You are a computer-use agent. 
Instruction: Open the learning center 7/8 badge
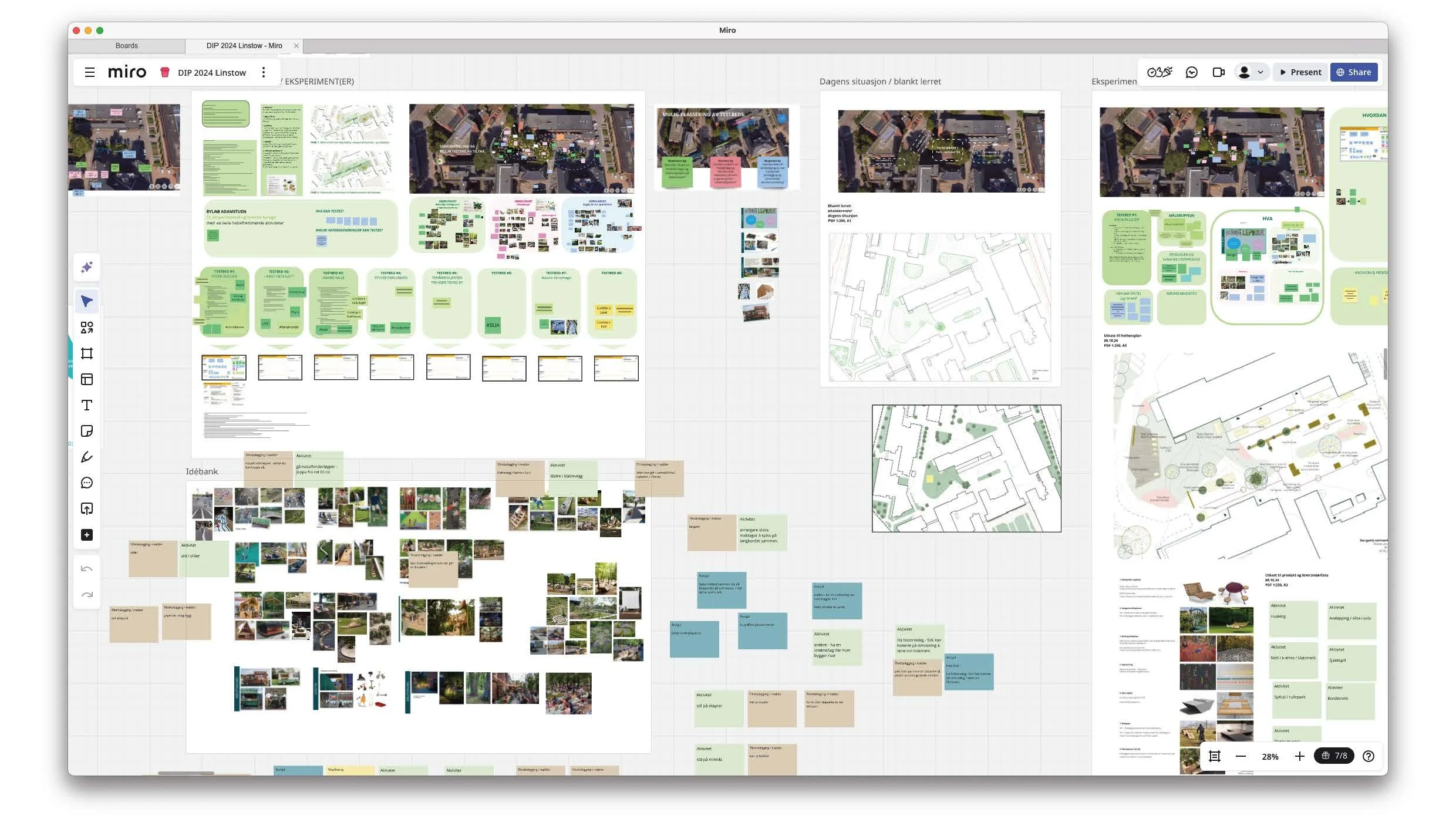[x=1334, y=756]
